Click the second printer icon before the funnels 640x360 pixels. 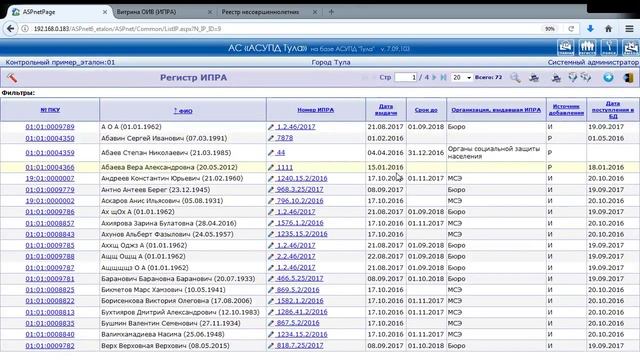(x=556, y=78)
